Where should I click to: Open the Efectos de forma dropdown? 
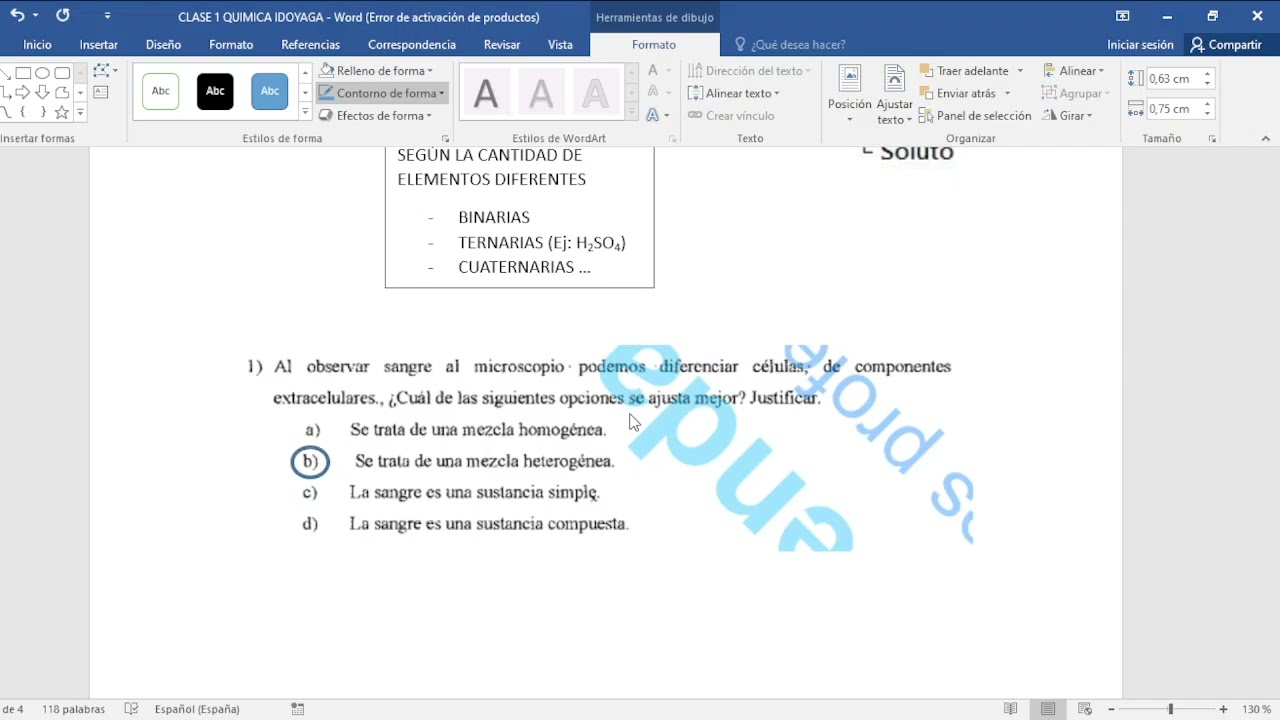click(x=376, y=116)
